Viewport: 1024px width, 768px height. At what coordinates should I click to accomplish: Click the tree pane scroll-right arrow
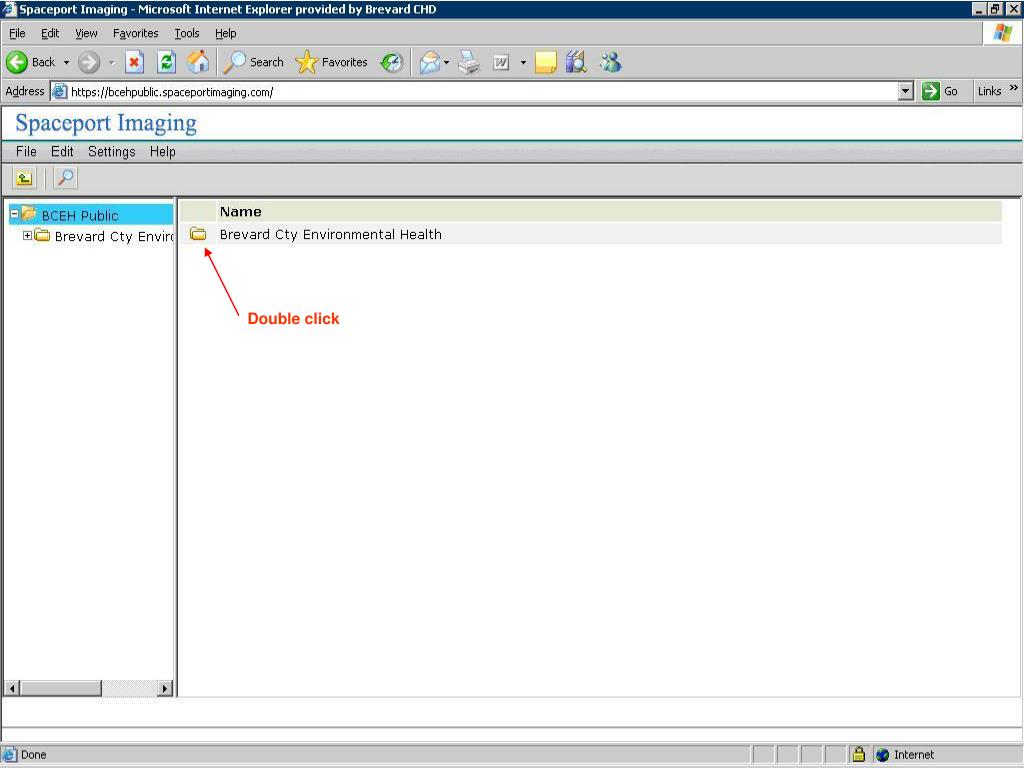click(x=165, y=688)
